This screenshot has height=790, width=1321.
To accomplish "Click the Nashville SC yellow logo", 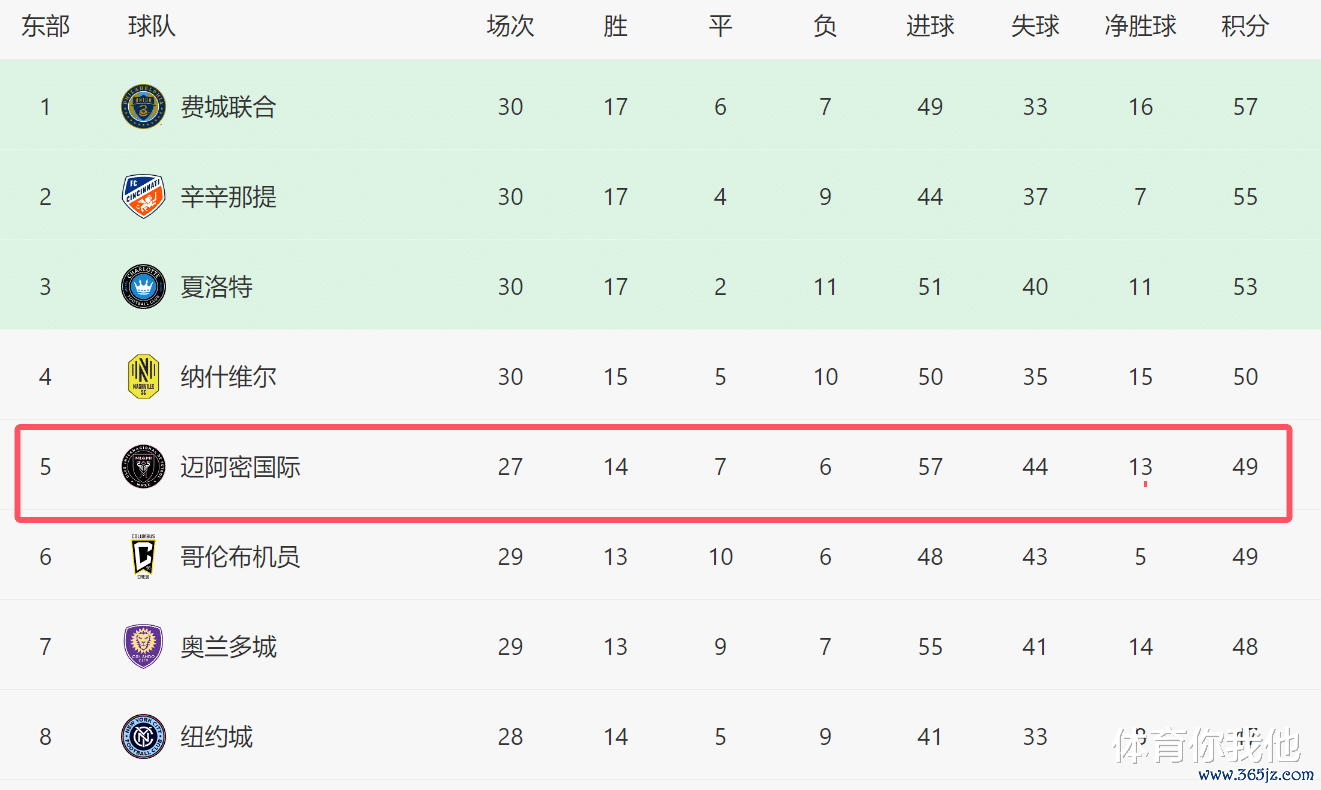I will (x=143, y=377).
